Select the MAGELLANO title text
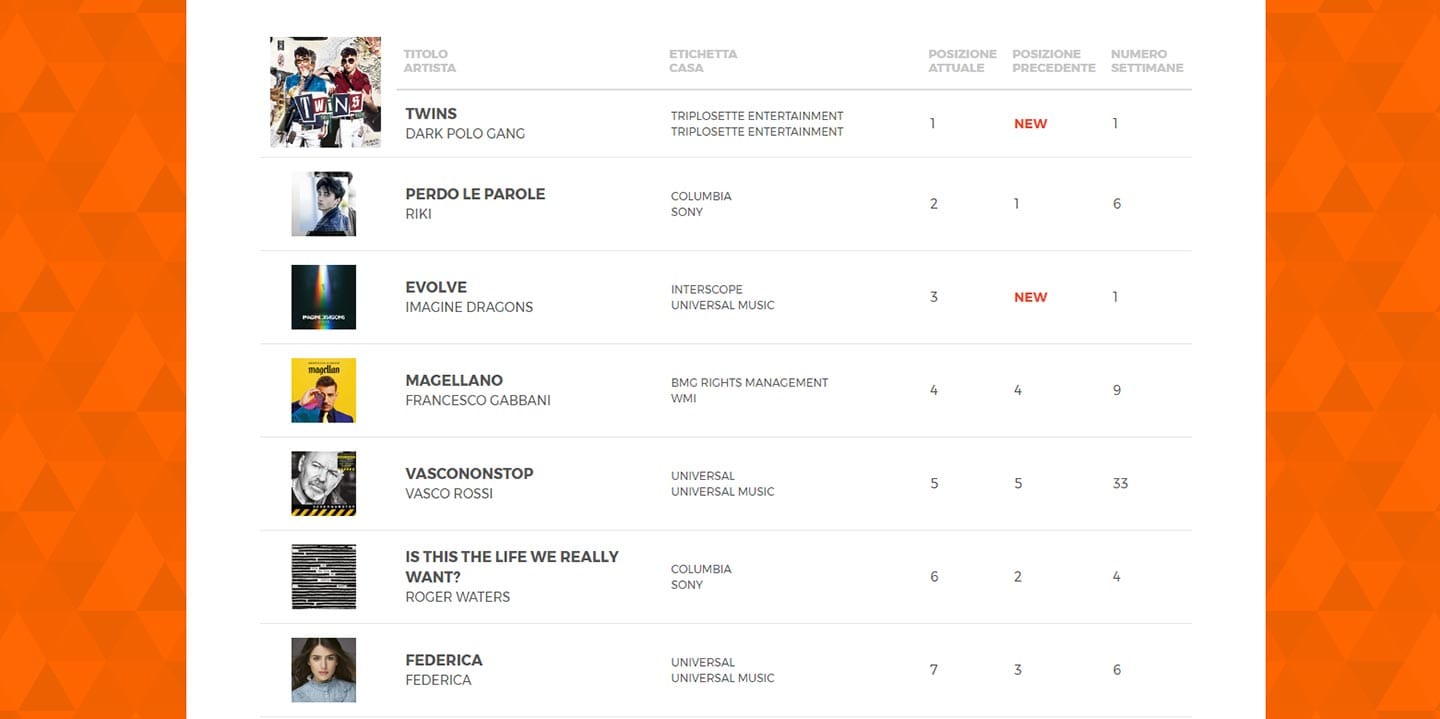Image resolution: width=1440 pixels, height=719 pixels. [x=454, y=380]
